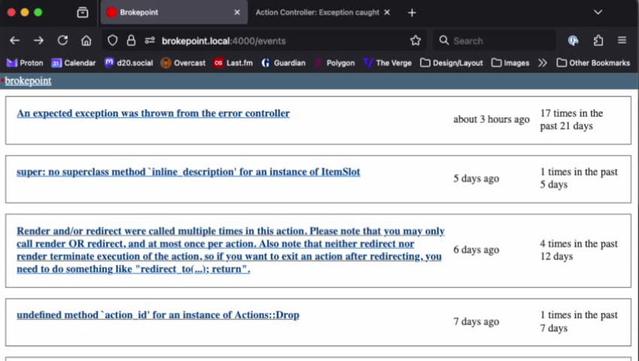Click the site security lock icon
639x361 pixels.
click(131, 40)
